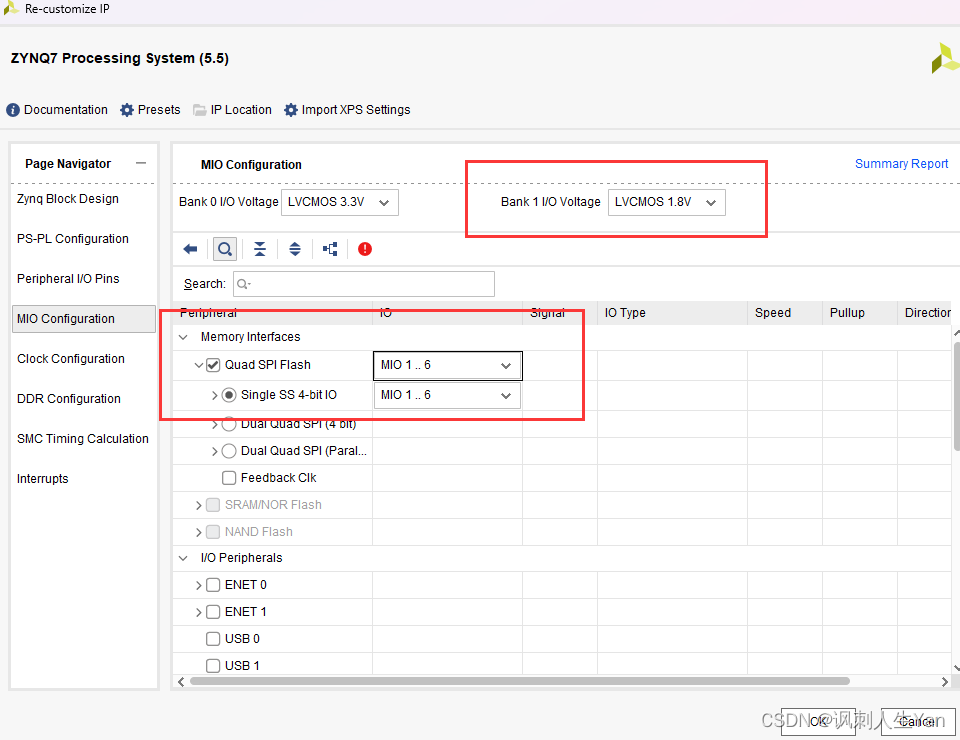
Task: Open IP Location folder
Action: click(200, 110)
